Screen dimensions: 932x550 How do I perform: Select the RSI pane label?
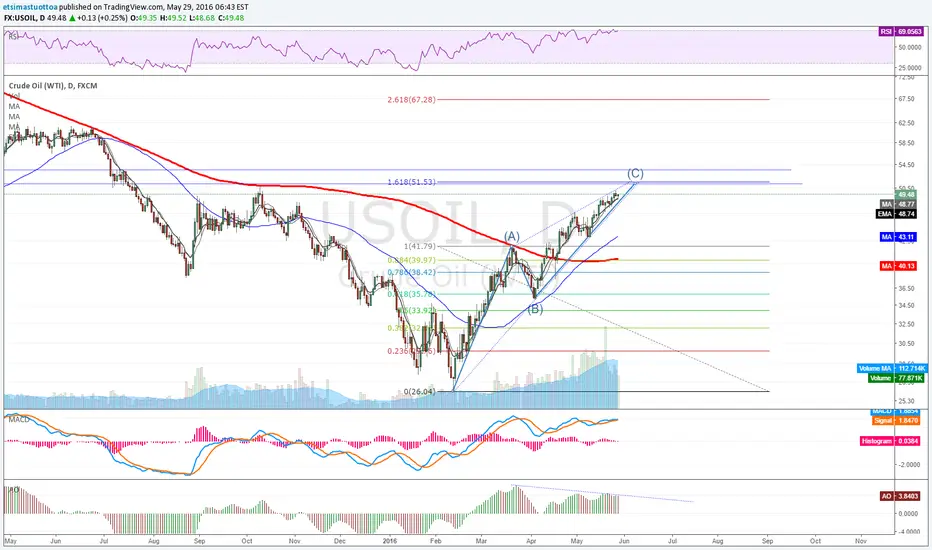pyautogui.click(x=12, y=36)
